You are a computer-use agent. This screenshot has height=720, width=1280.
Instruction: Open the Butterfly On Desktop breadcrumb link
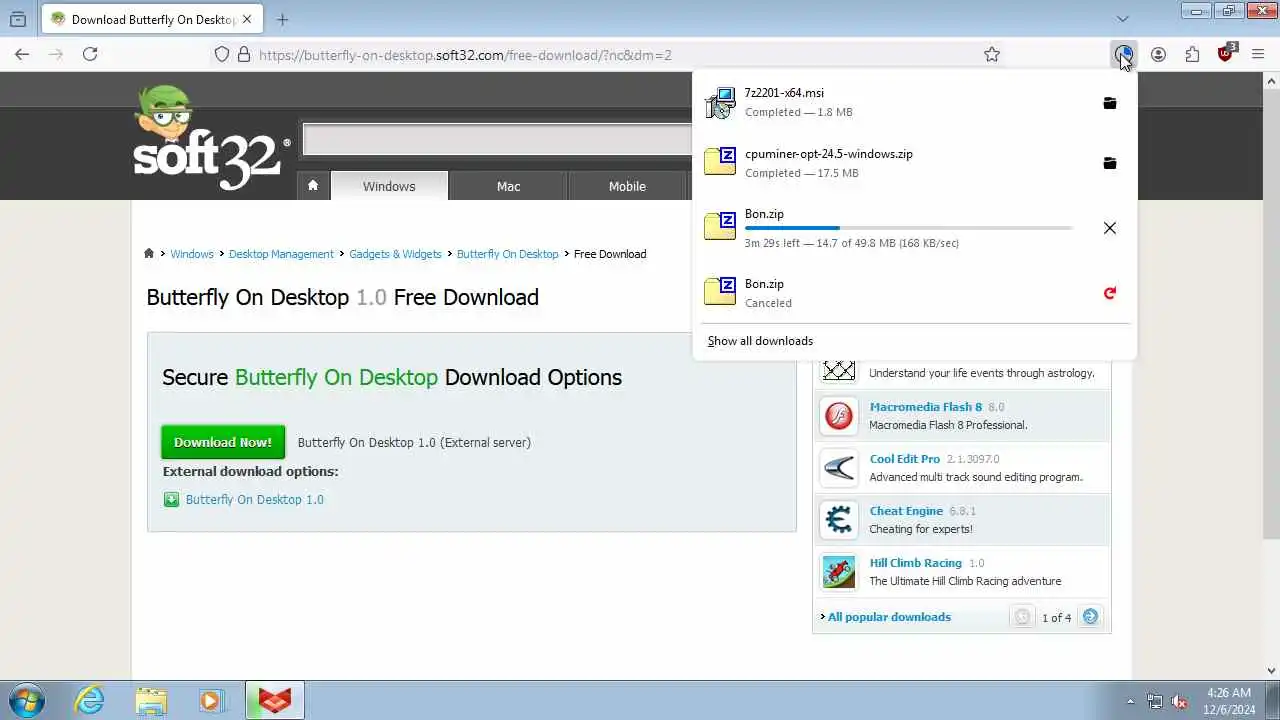tap(507, 254)
